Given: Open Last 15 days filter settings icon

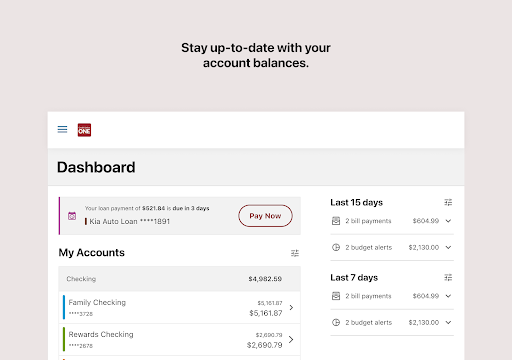Looking at the screenshot, I should 448,202.
